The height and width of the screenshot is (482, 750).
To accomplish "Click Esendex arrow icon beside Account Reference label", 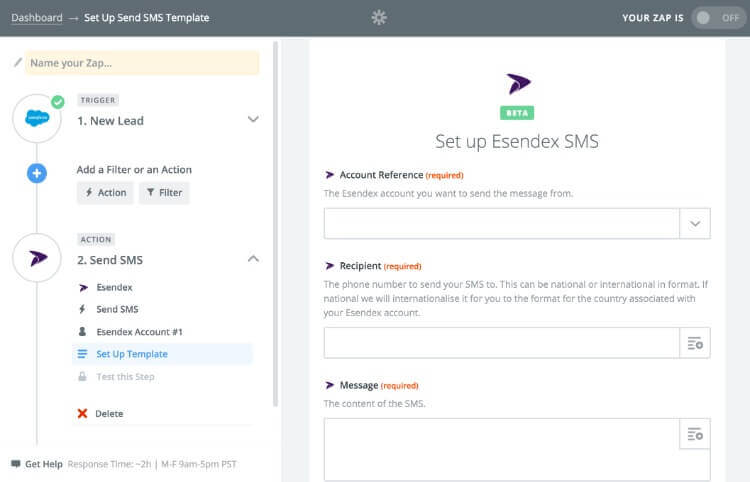I will [330, 175].
